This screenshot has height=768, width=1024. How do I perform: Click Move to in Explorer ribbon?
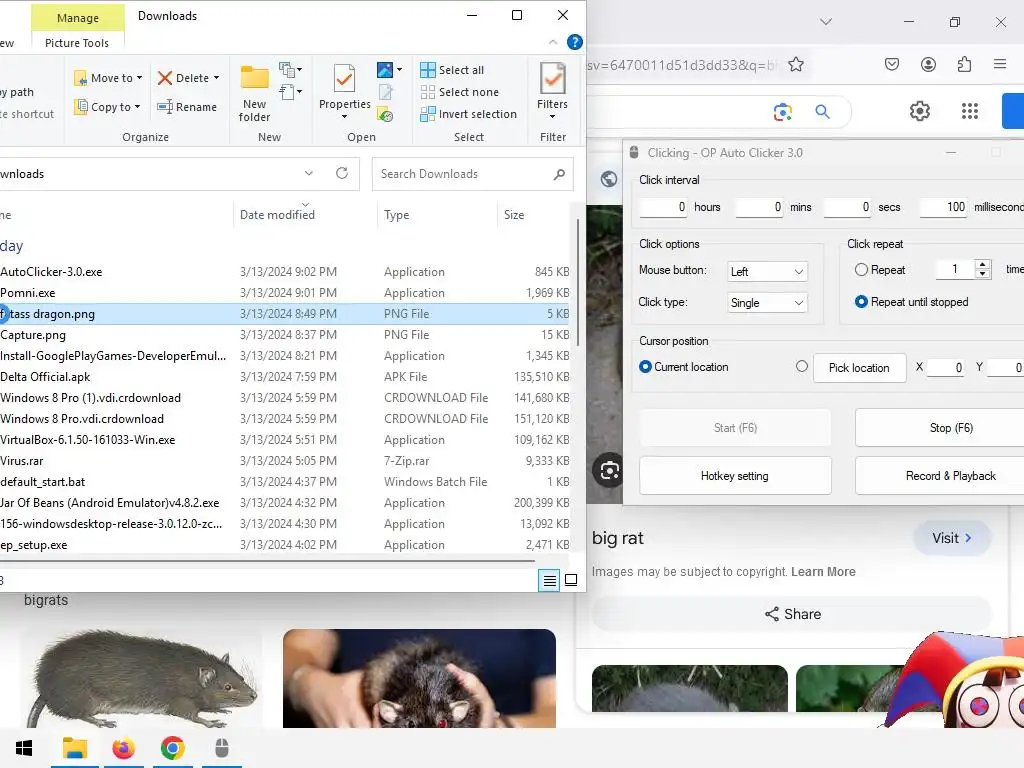(108, 78)
